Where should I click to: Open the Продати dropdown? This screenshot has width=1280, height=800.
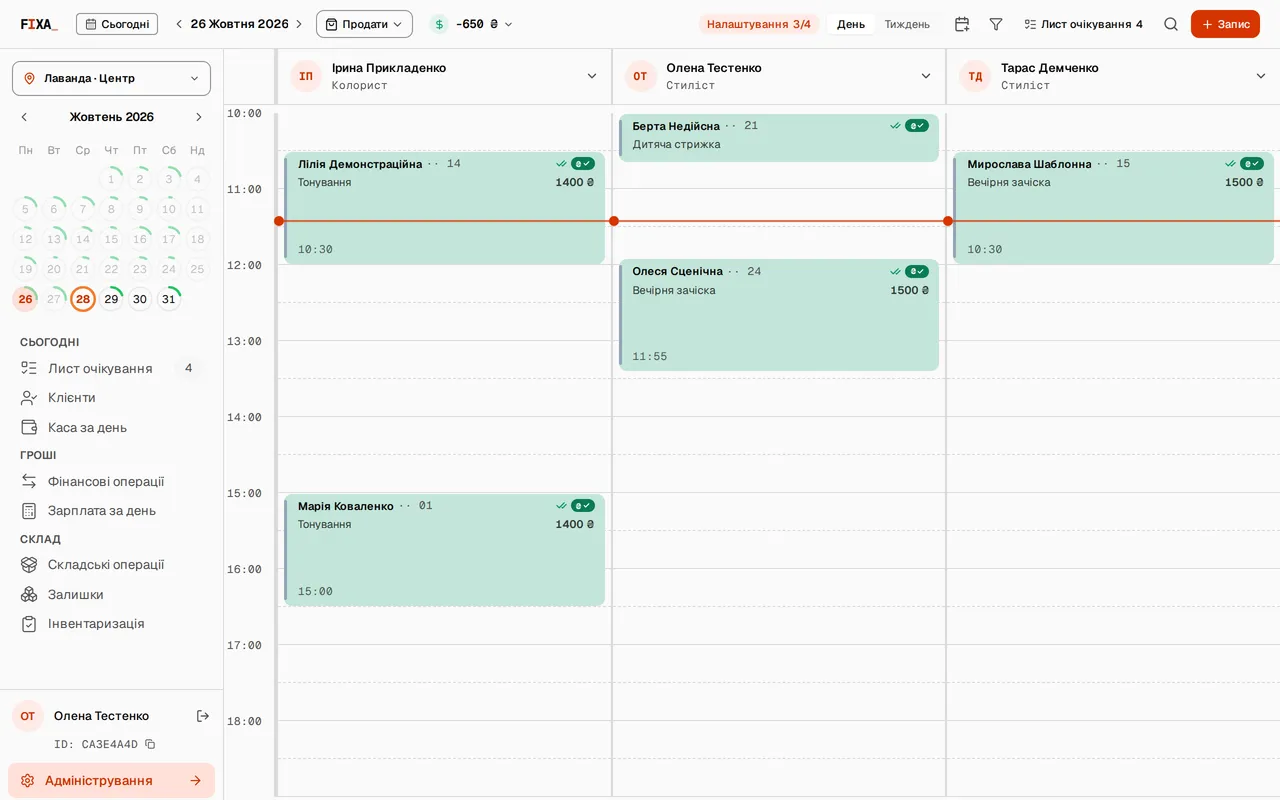point(364,24)
